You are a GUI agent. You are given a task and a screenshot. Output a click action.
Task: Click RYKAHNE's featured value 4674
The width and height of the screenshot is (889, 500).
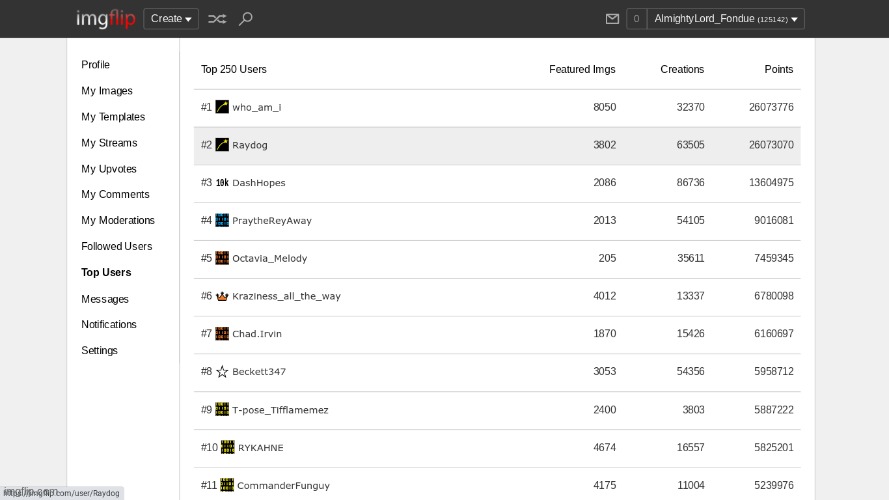(x=604, y=447)
